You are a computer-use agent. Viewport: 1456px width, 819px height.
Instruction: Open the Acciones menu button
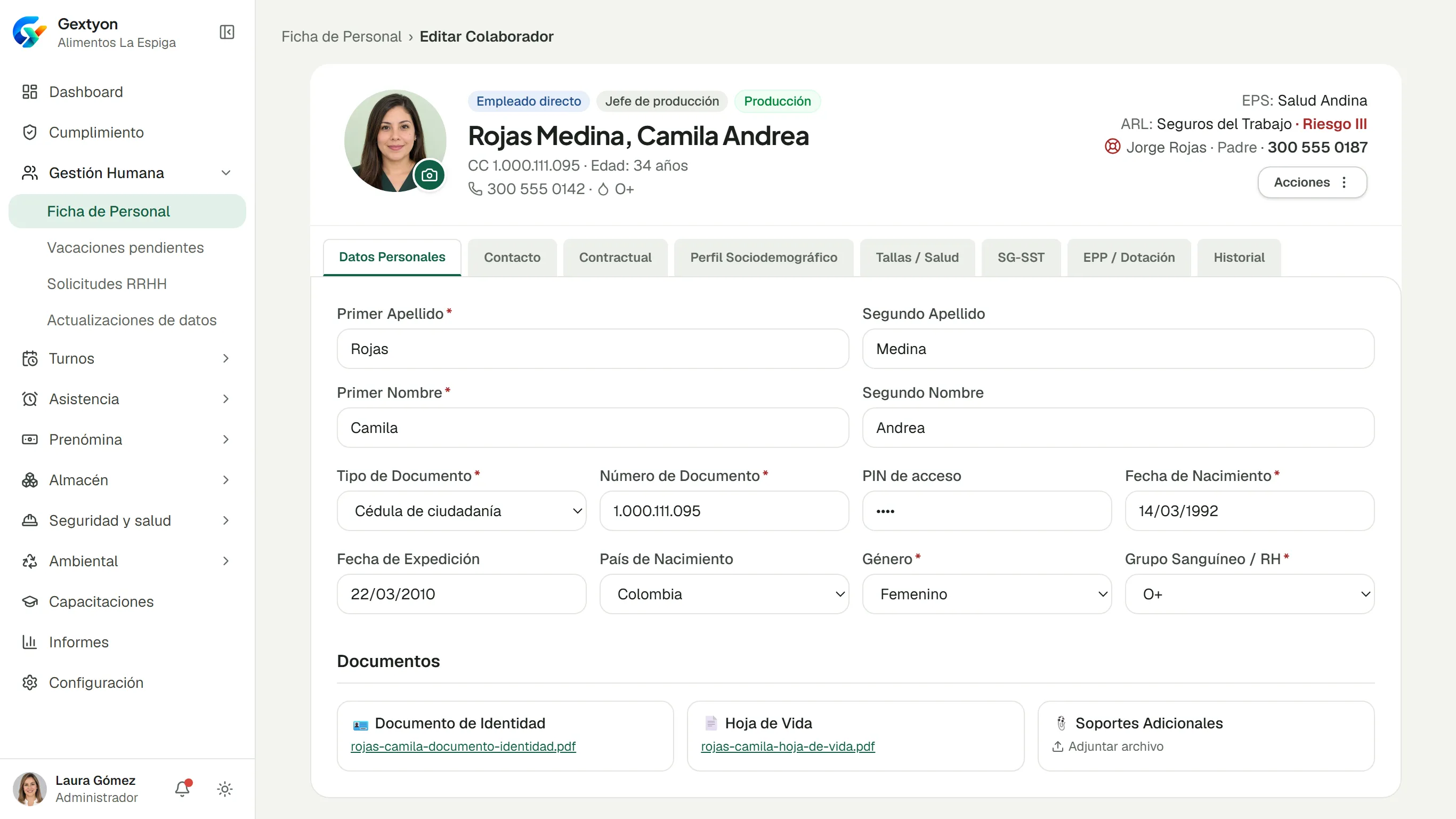[x=1312, y=182]
